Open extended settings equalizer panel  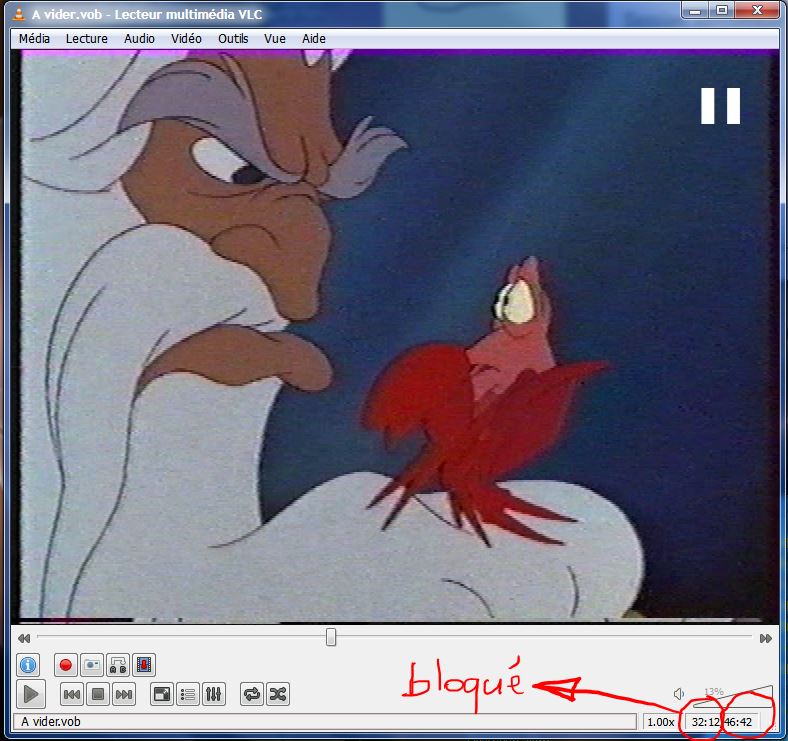214,694
